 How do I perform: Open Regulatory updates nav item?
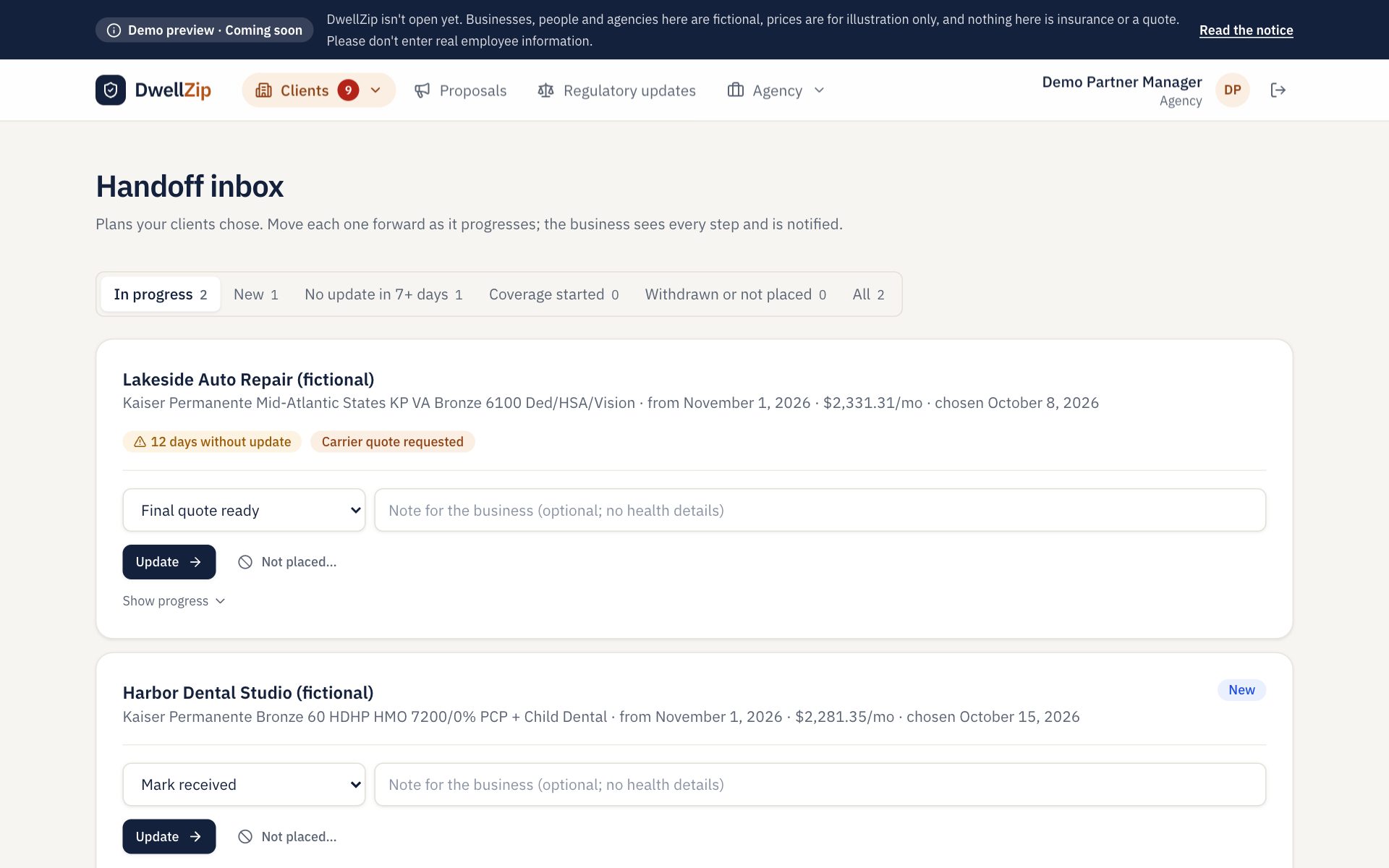point(616,90)
